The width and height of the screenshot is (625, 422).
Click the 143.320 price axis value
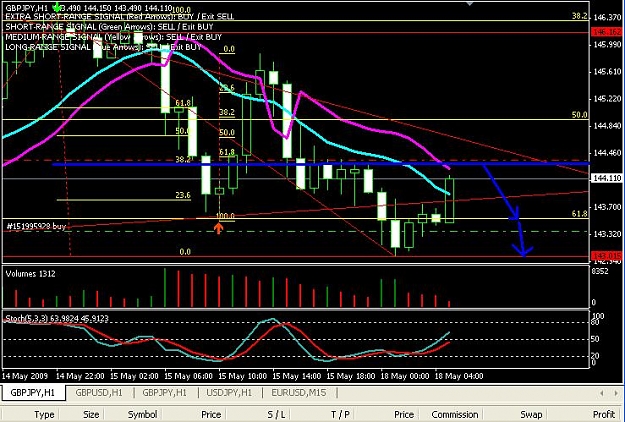pyautogui.click(x=607, y=234)
